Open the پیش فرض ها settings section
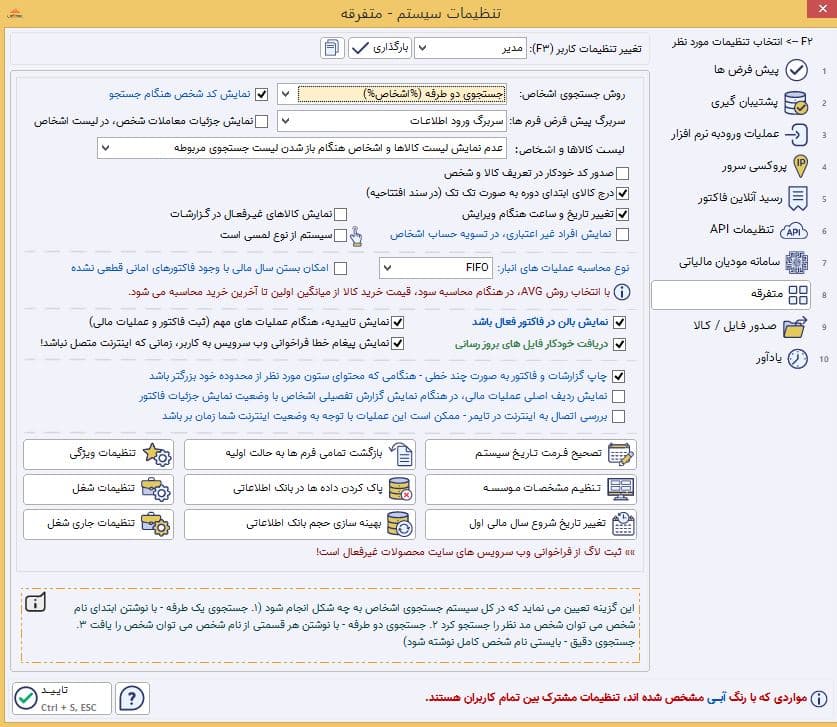The width and height of the screenshot is (837, 727). [x=746, y=70]
